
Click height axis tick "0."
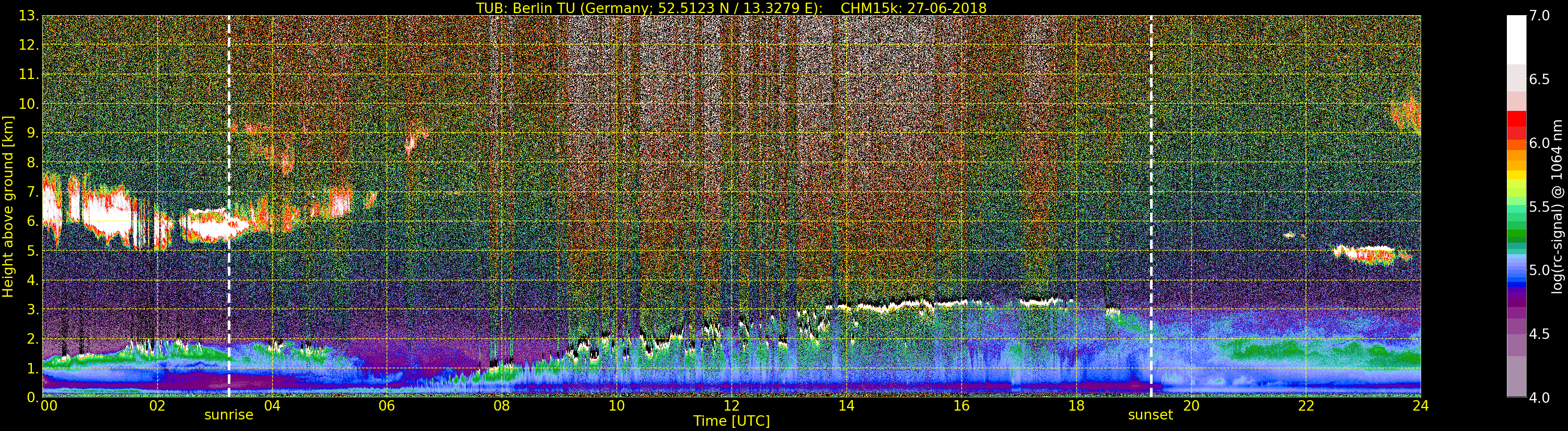(33, 397)
